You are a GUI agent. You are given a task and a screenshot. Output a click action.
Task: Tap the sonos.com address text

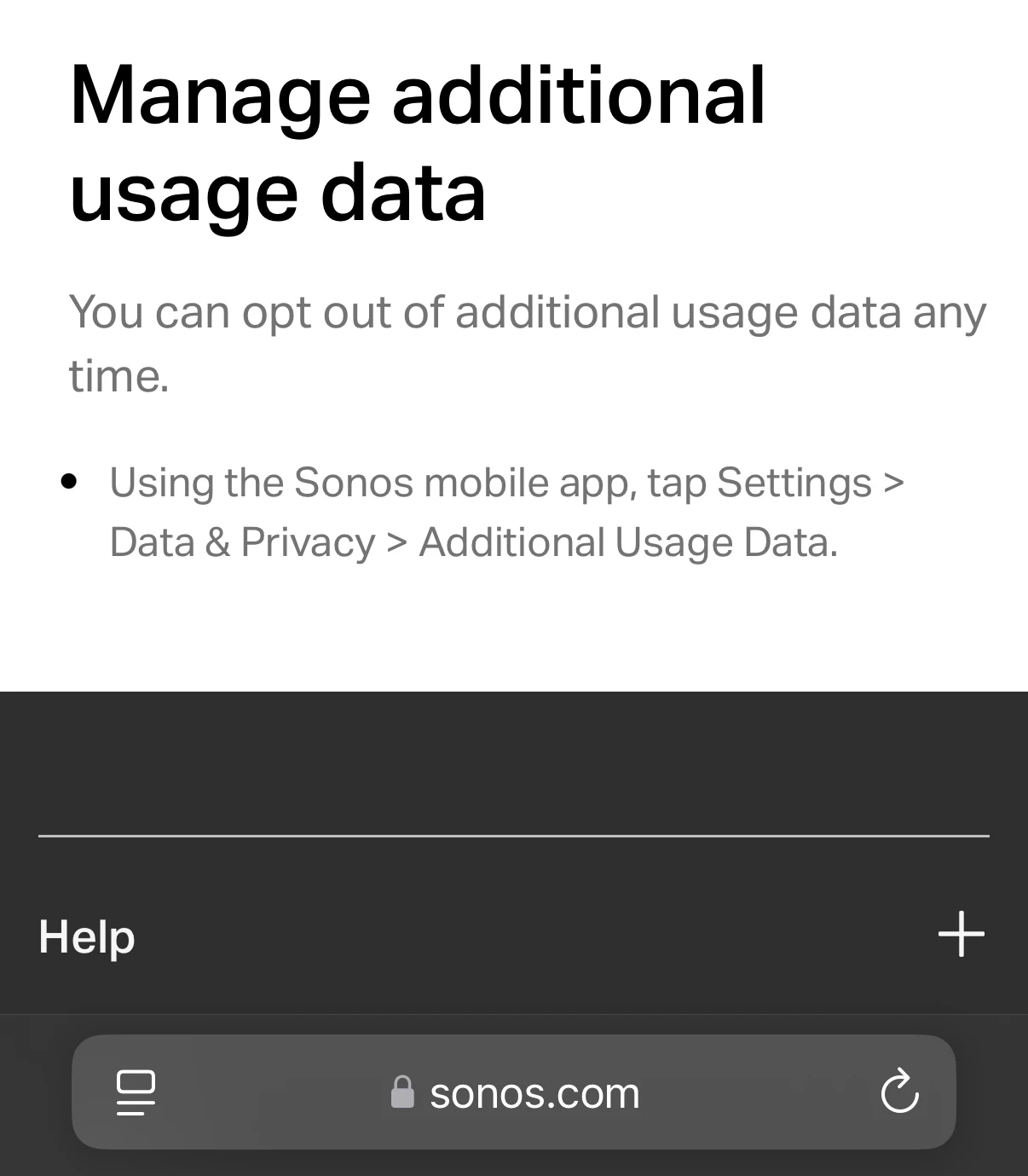click(x=534, y=1092)
